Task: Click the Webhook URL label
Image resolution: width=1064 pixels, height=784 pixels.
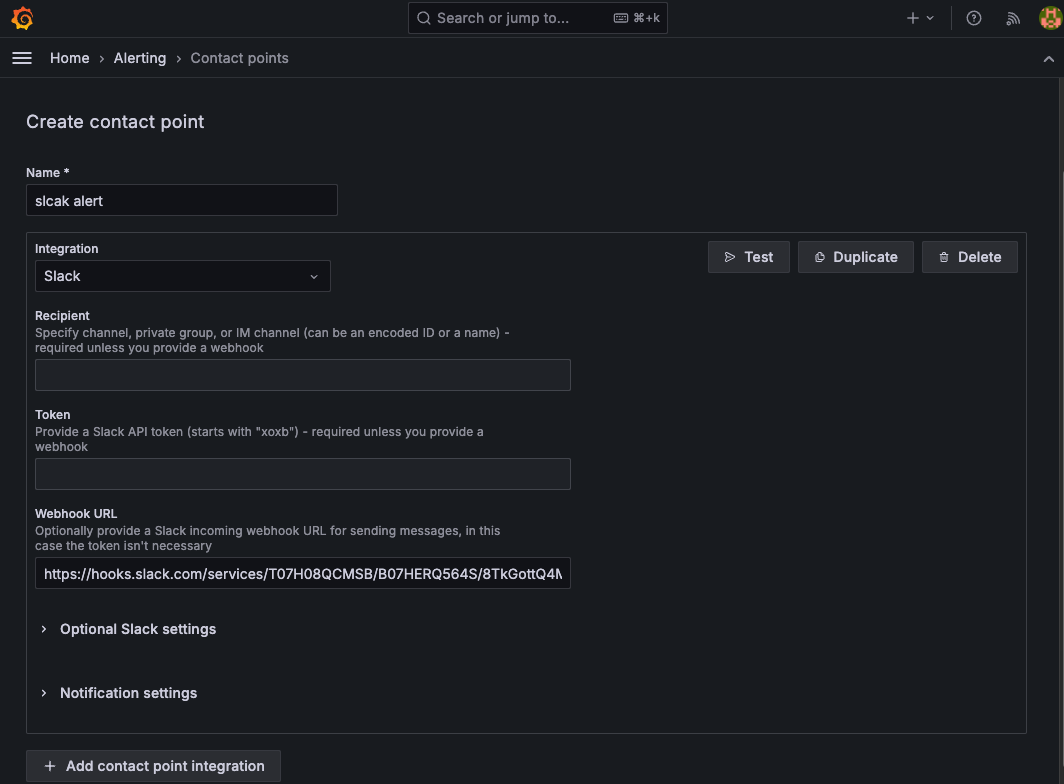Action: 76,514
